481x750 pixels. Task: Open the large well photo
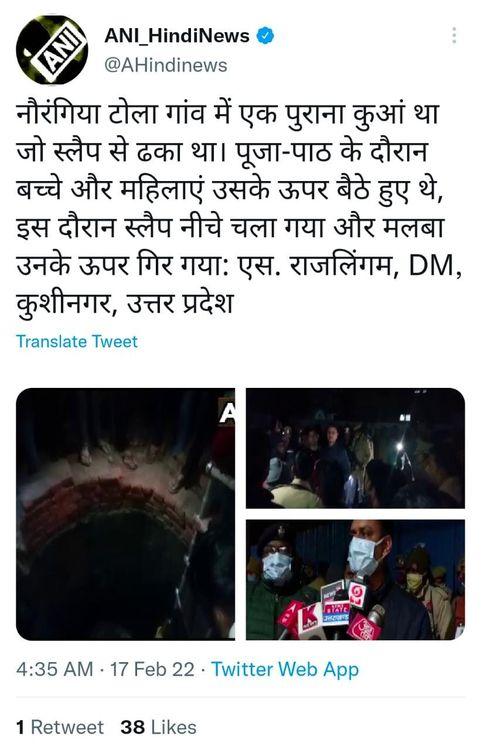click(126, 514)
